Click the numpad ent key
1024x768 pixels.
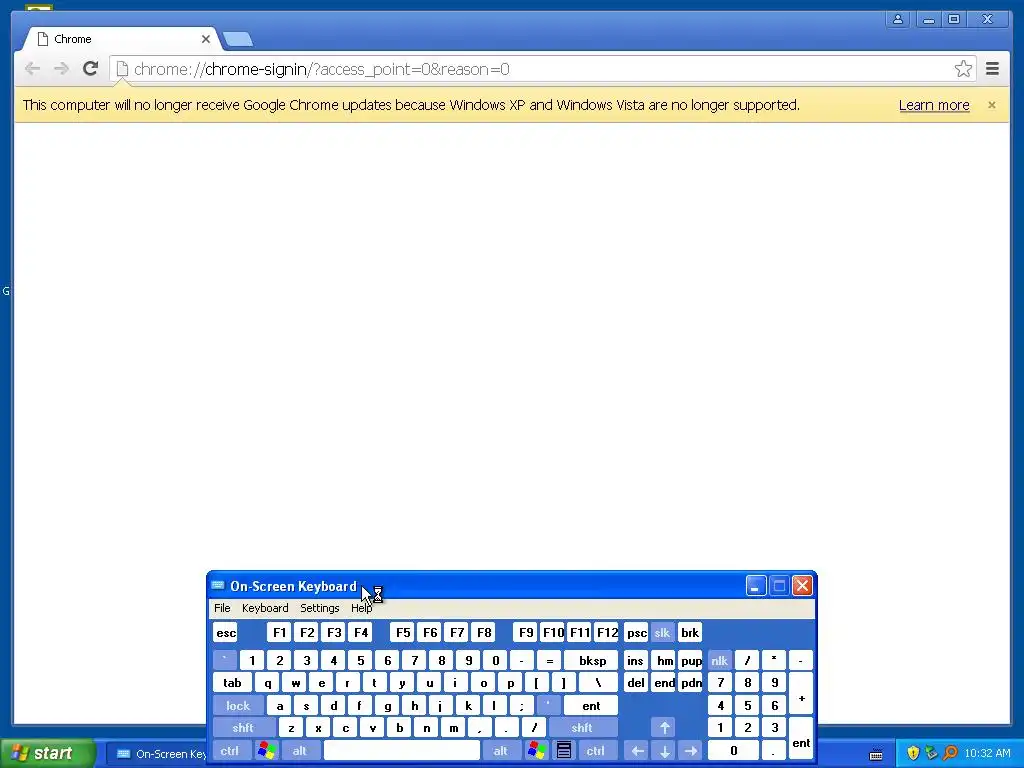pos(801,739)
